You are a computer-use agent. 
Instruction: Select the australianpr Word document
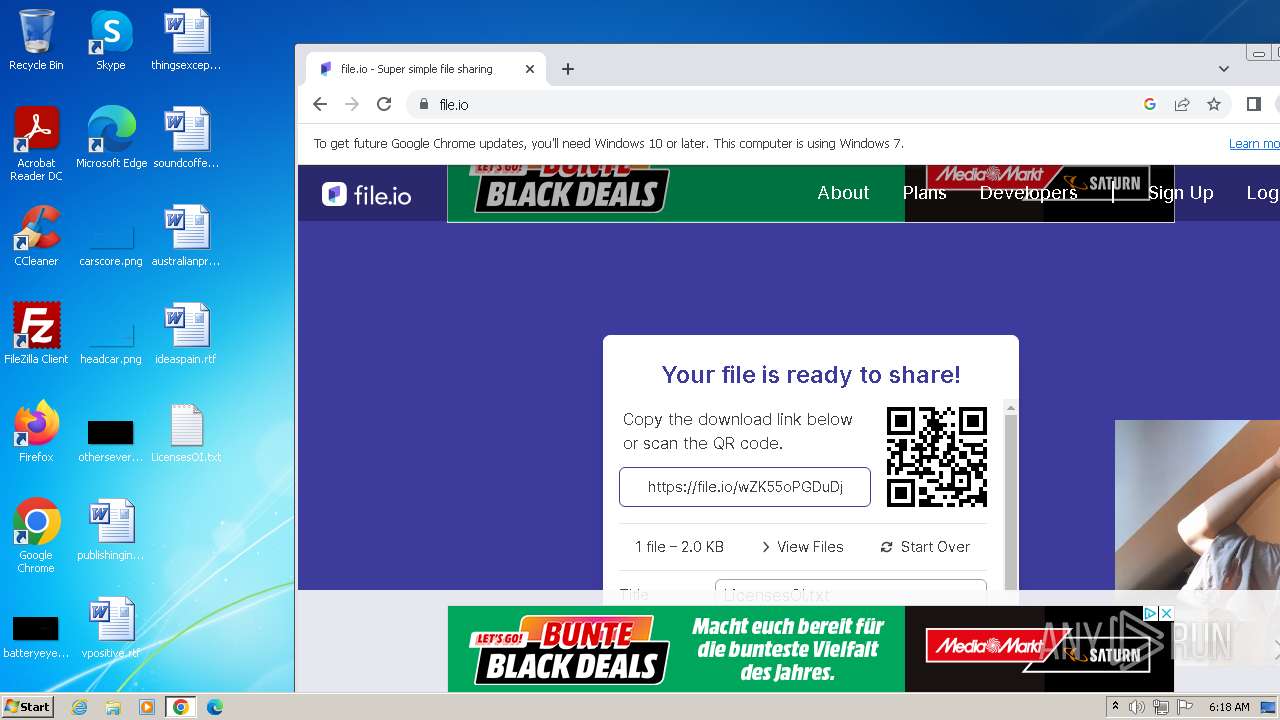pos(186,236)
